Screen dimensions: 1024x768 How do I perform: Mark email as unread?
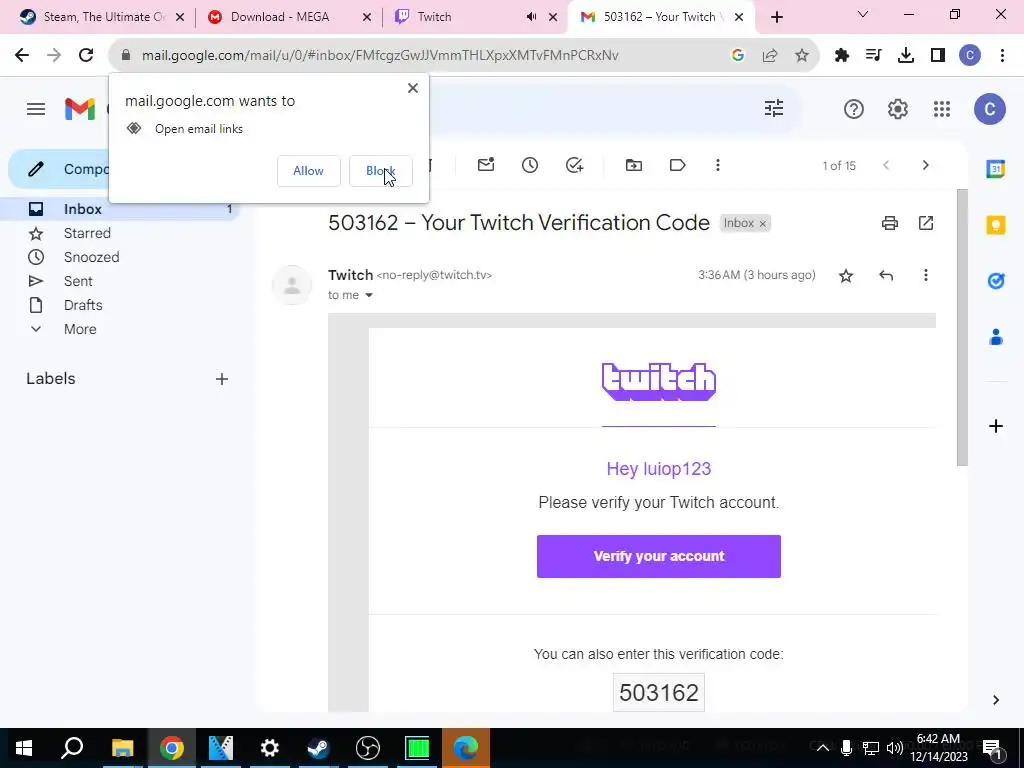(486, 165)
